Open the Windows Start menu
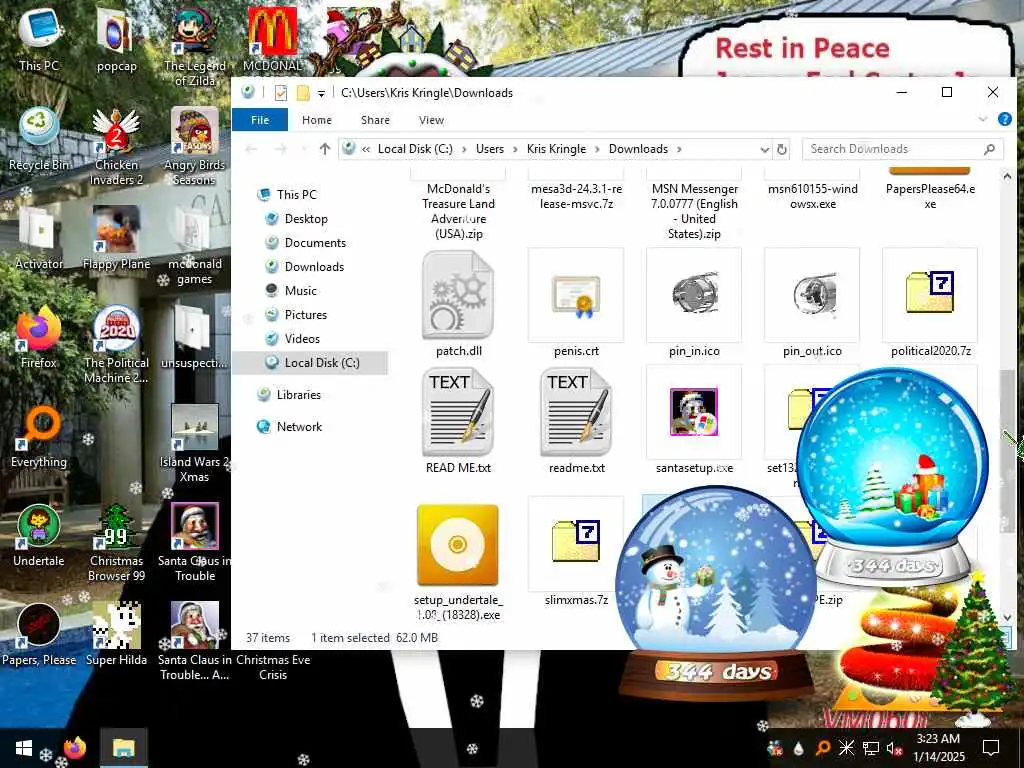Image resolution: width=1024 pixels, height=768 pixels. 24,748
